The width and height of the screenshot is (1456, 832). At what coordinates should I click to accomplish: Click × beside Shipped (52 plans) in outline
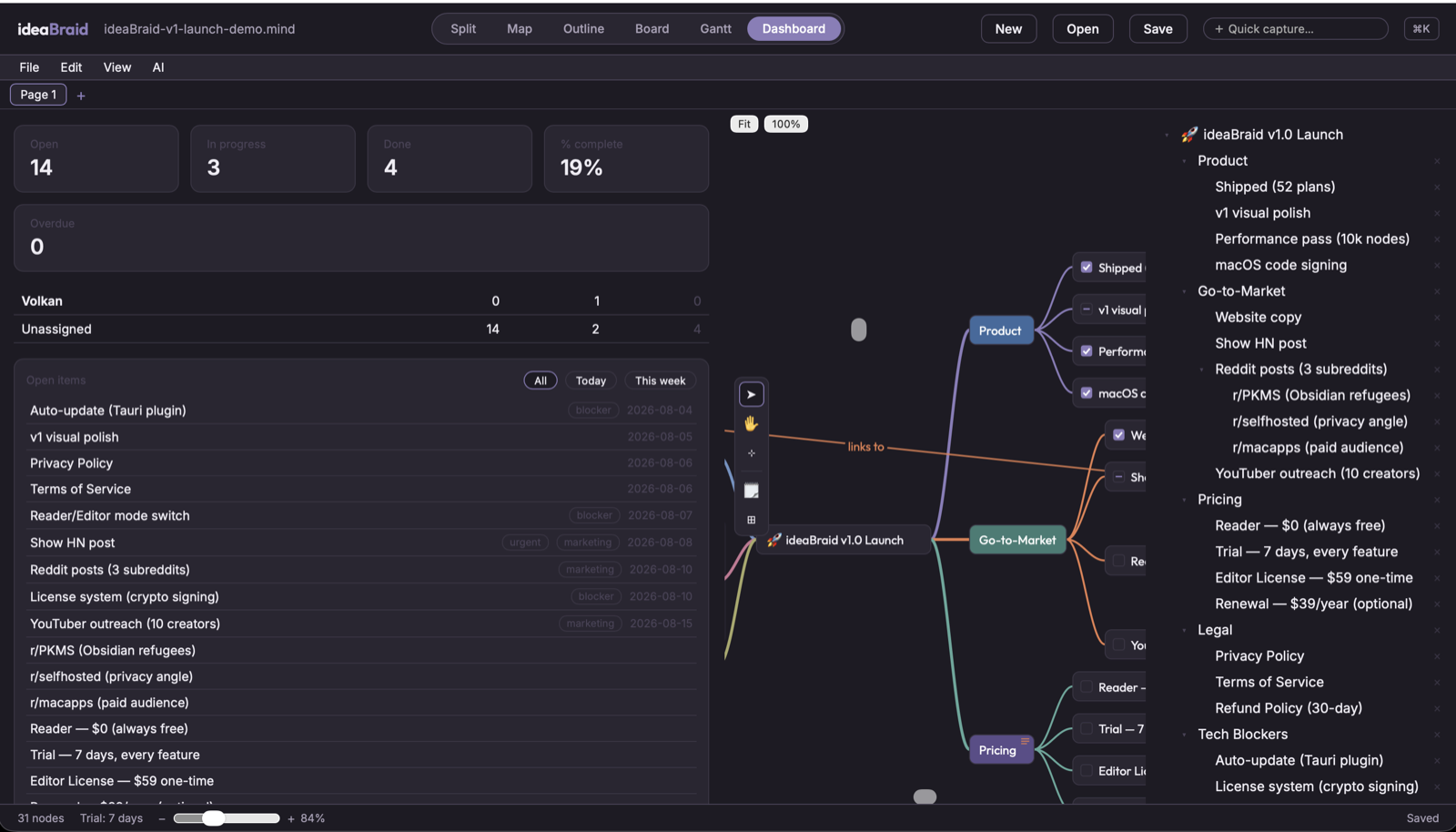coord(1437,187)
